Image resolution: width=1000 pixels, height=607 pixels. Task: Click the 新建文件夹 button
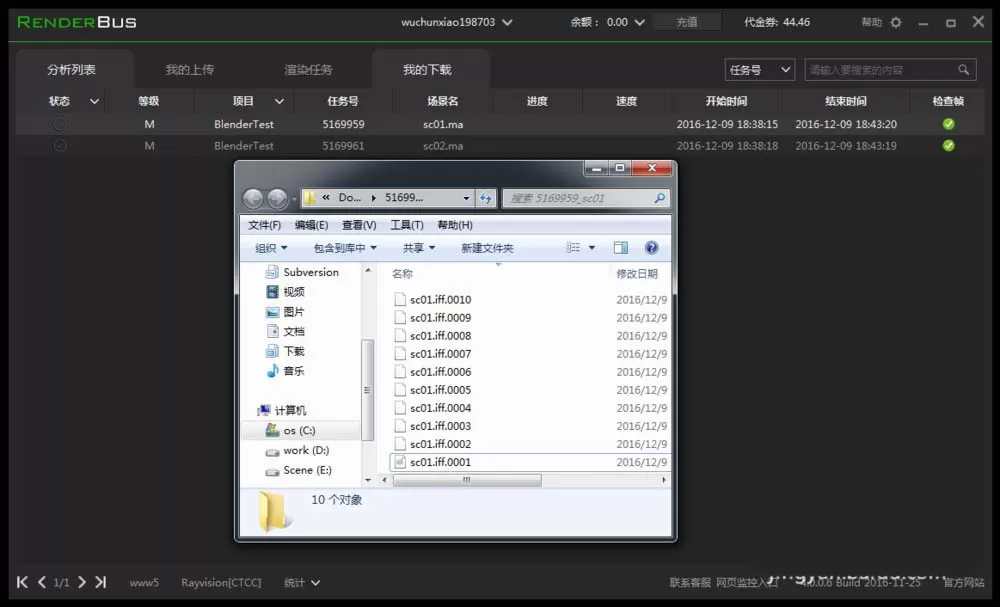click(x=487, y=247)
